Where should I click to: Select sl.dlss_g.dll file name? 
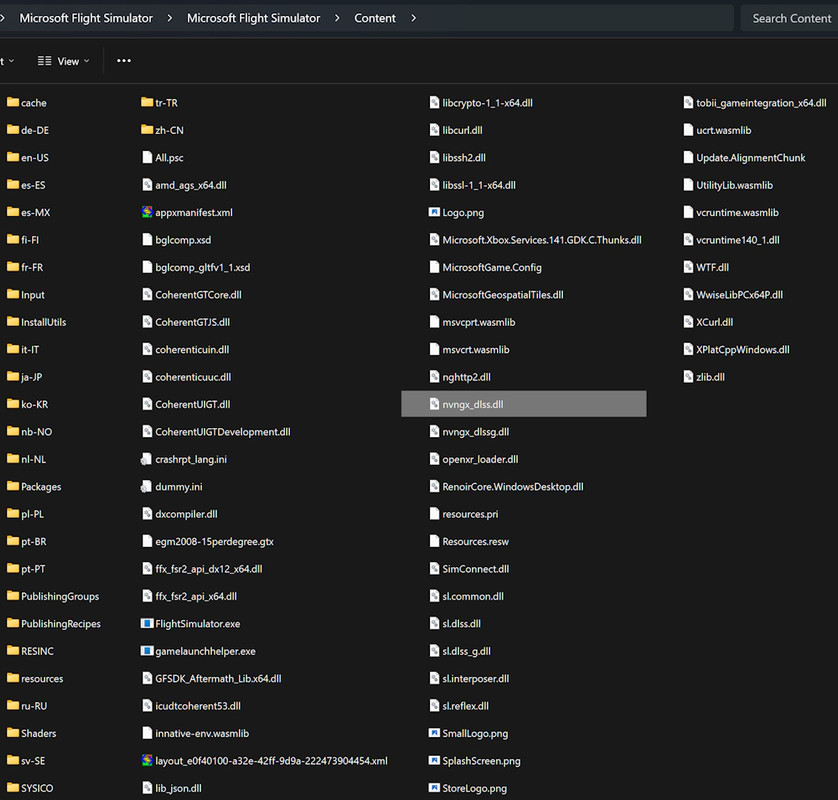point(467,651)
